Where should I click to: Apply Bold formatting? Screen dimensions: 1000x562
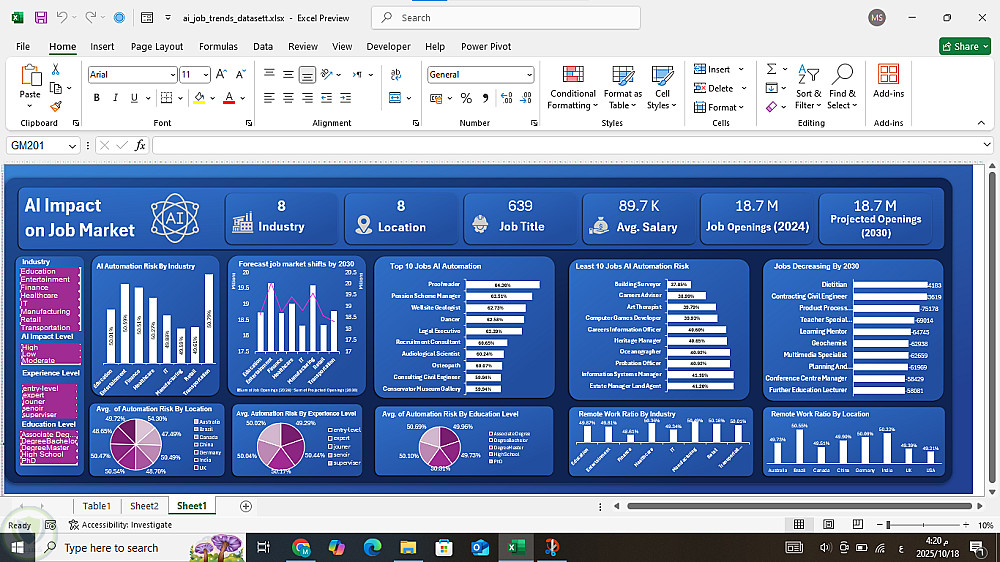tap(96, 98)
